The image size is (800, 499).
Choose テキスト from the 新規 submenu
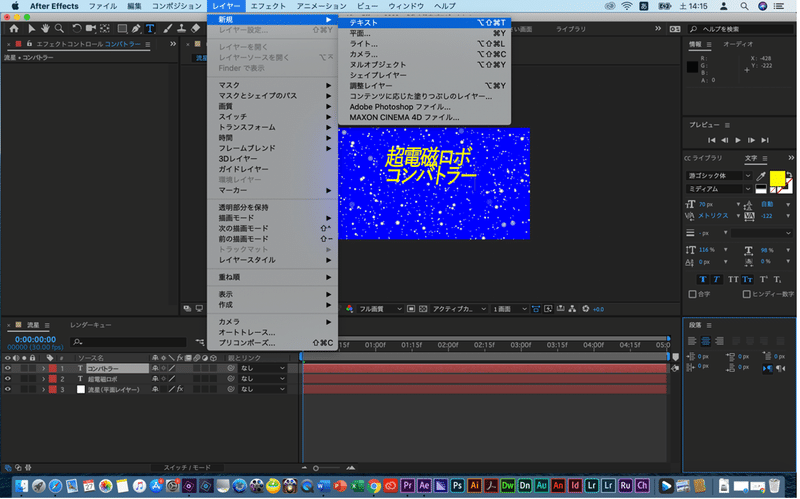pyautogui.click(x=424, y=23)
